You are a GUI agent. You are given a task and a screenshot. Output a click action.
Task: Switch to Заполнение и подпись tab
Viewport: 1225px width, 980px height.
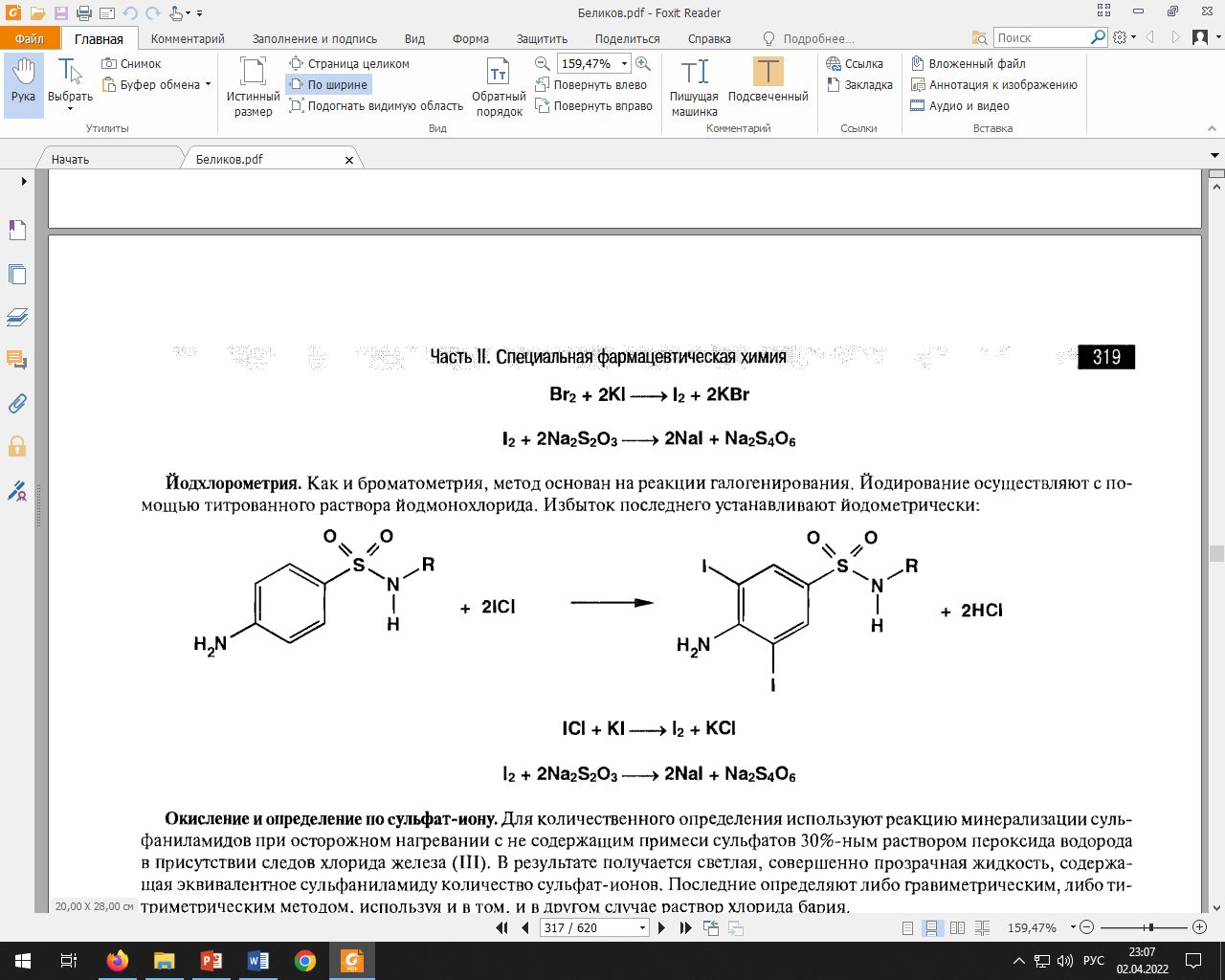click(315, 38)
